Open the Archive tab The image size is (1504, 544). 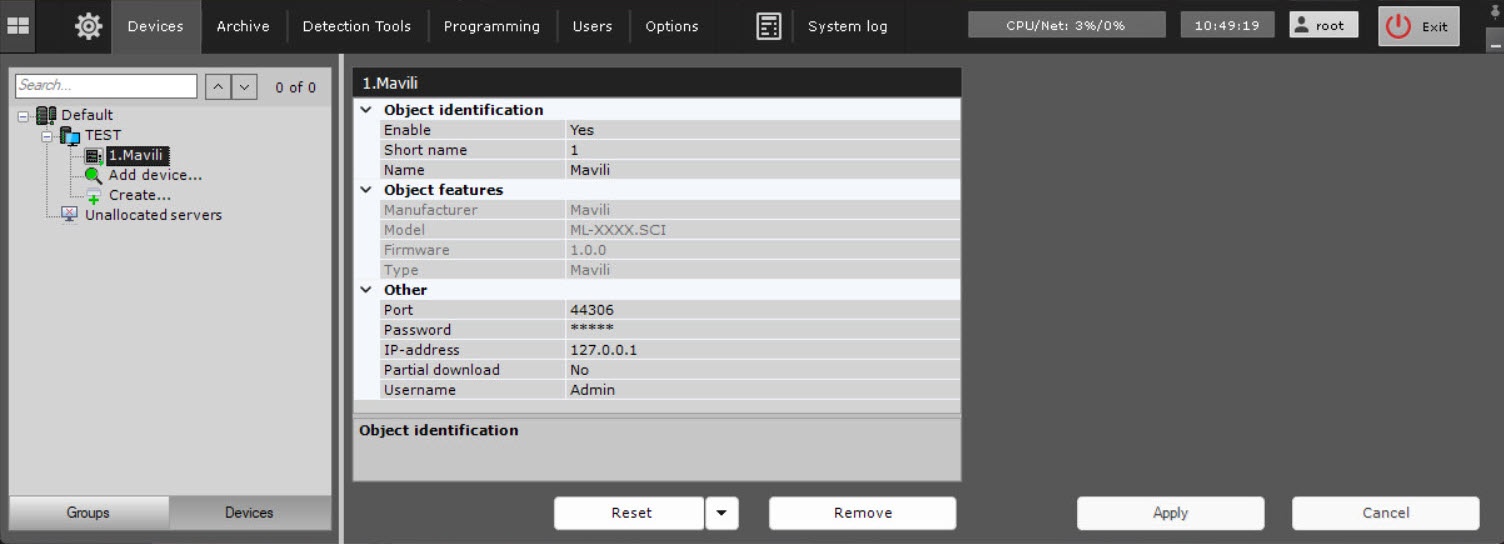[243, 27]
